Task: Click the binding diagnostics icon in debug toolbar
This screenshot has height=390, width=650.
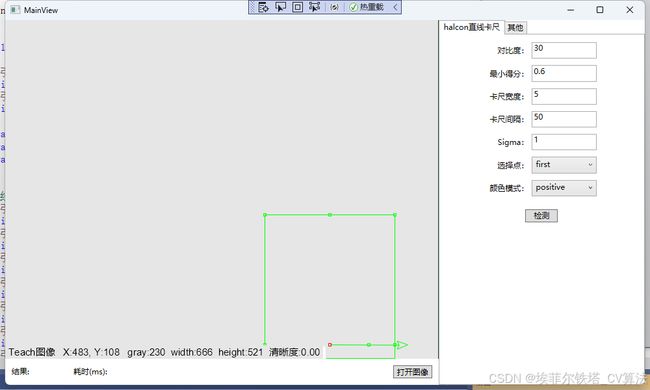Action: click(x=335, y=7)
